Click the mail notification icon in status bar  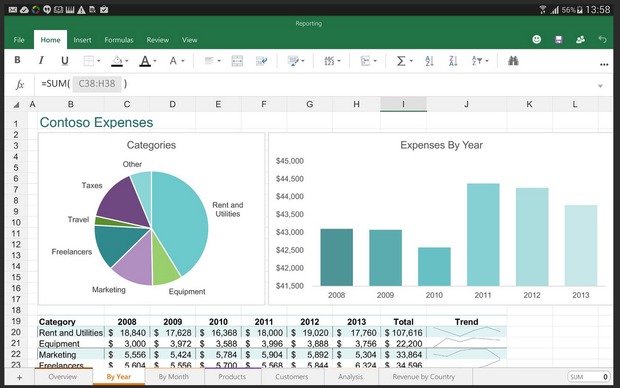tap(13, 9)
